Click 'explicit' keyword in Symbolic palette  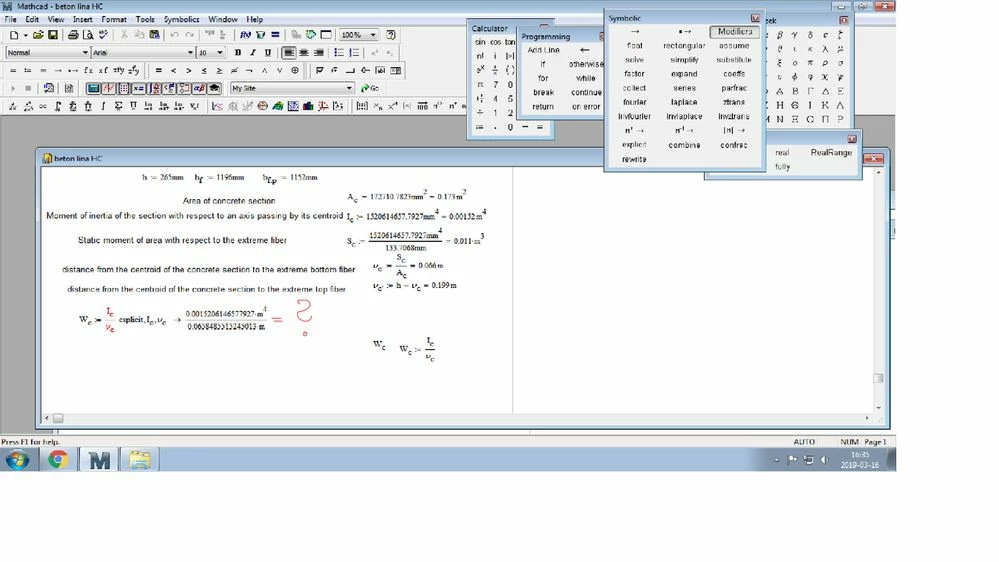[x=634, y=145]
